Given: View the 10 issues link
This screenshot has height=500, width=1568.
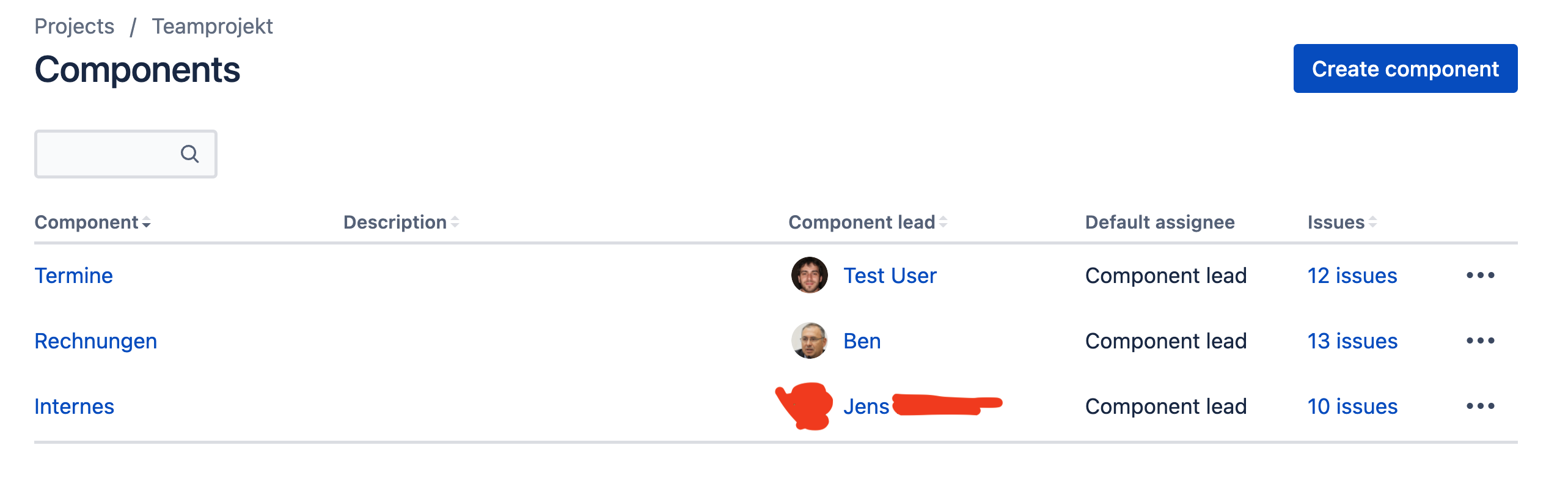Looking at the screenshot, I should click(1352, 406).
